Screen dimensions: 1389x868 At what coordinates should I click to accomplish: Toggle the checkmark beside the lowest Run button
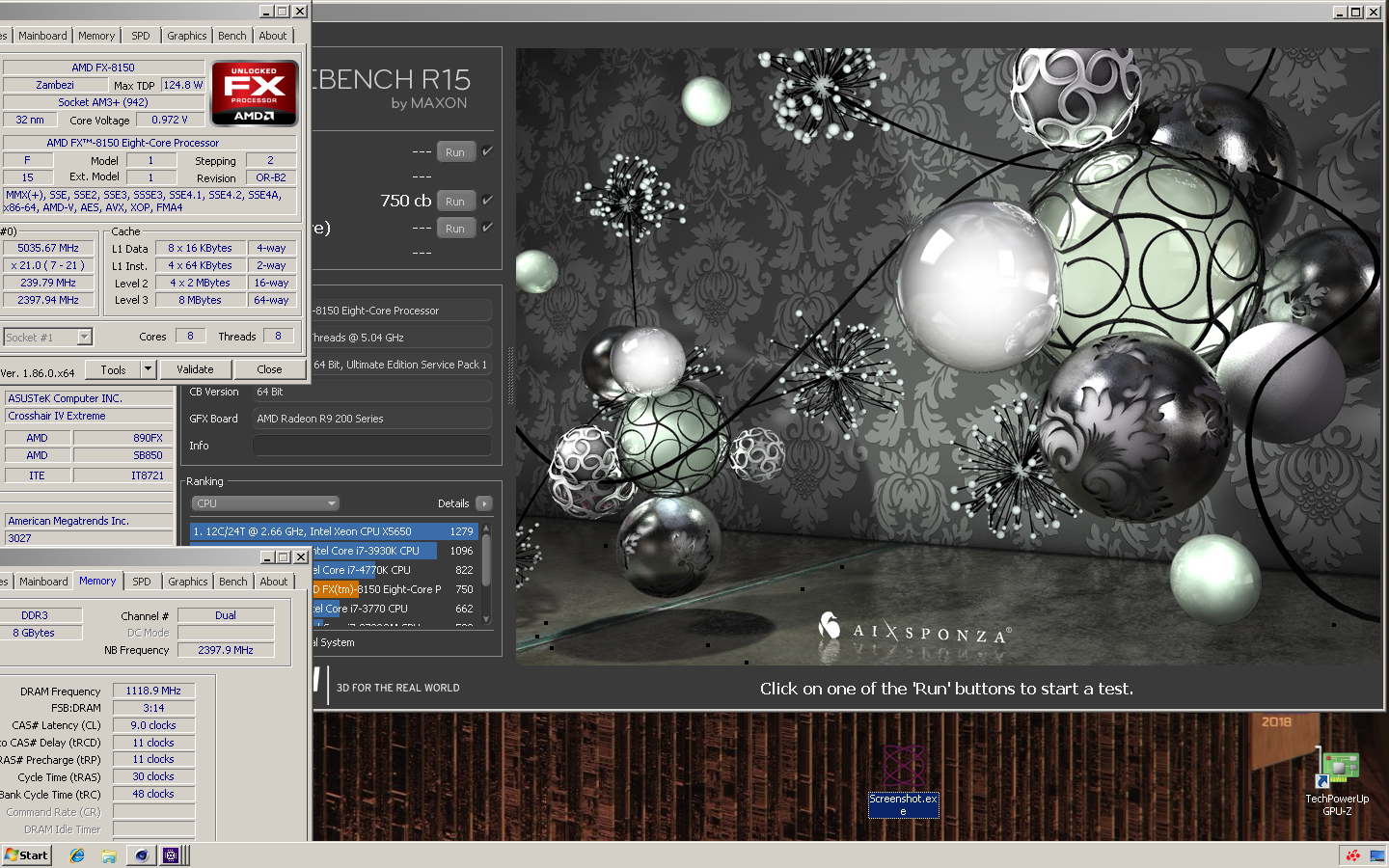(487, 228)
